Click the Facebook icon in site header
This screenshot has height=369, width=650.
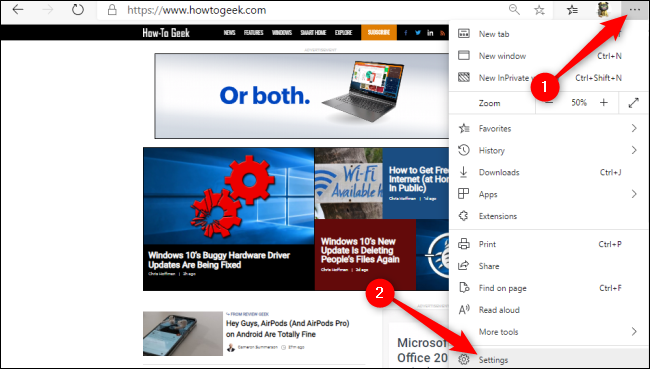[405, 33]
